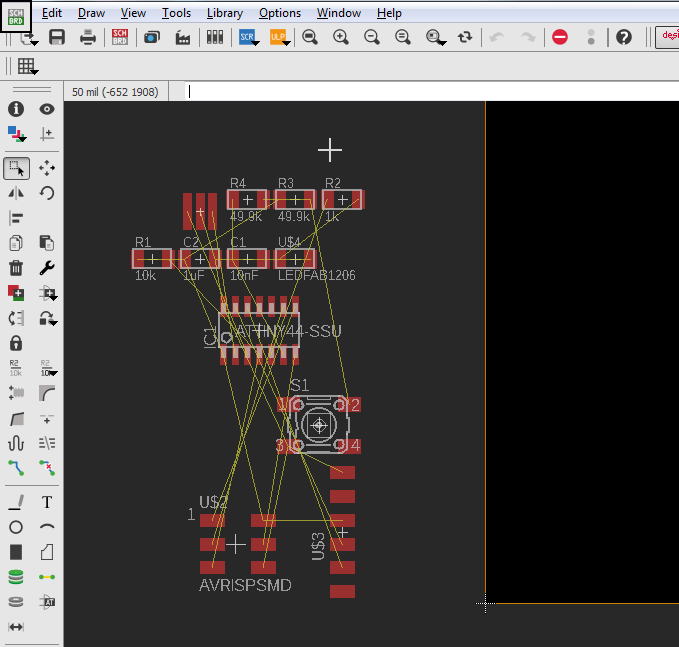Select the Rotate tool

click(x=47, y=193)
